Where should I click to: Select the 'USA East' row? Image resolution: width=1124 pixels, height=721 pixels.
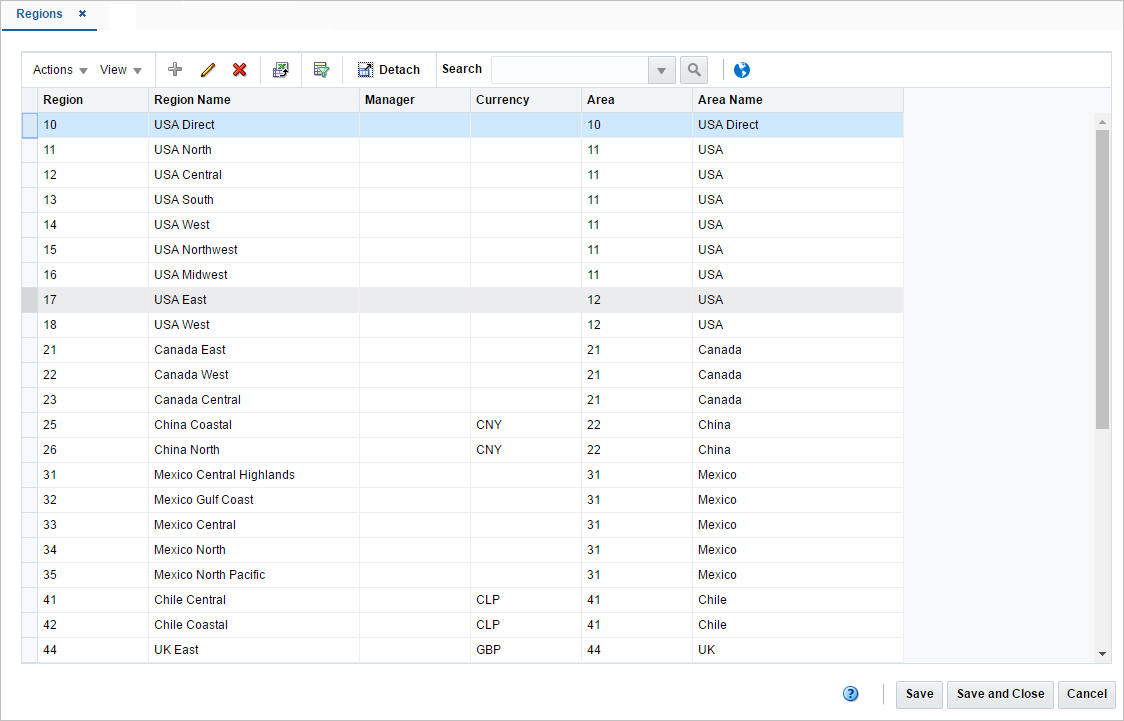[x=462, y=300]
